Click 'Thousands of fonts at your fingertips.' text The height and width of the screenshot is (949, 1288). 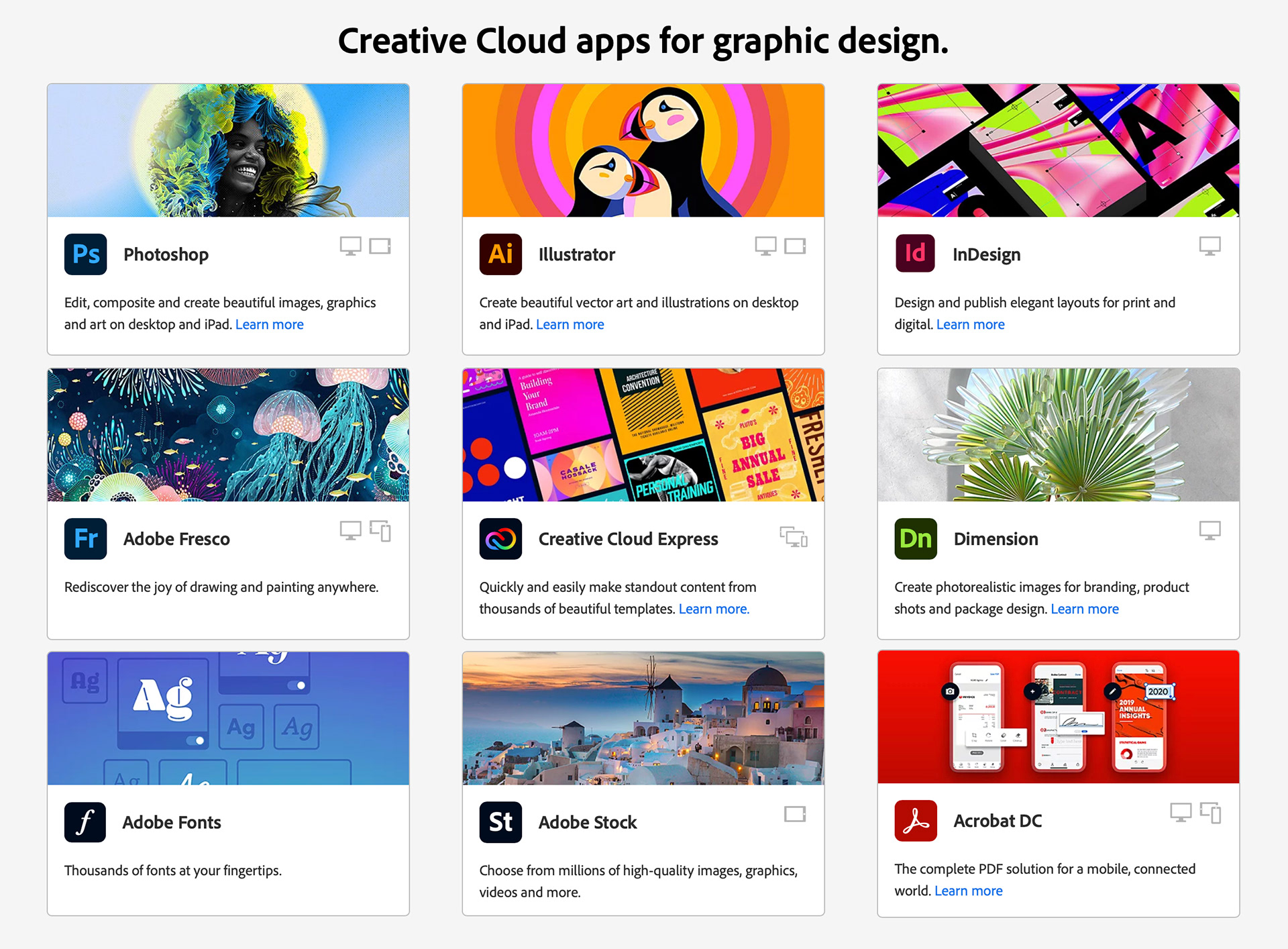pos(173,871)
